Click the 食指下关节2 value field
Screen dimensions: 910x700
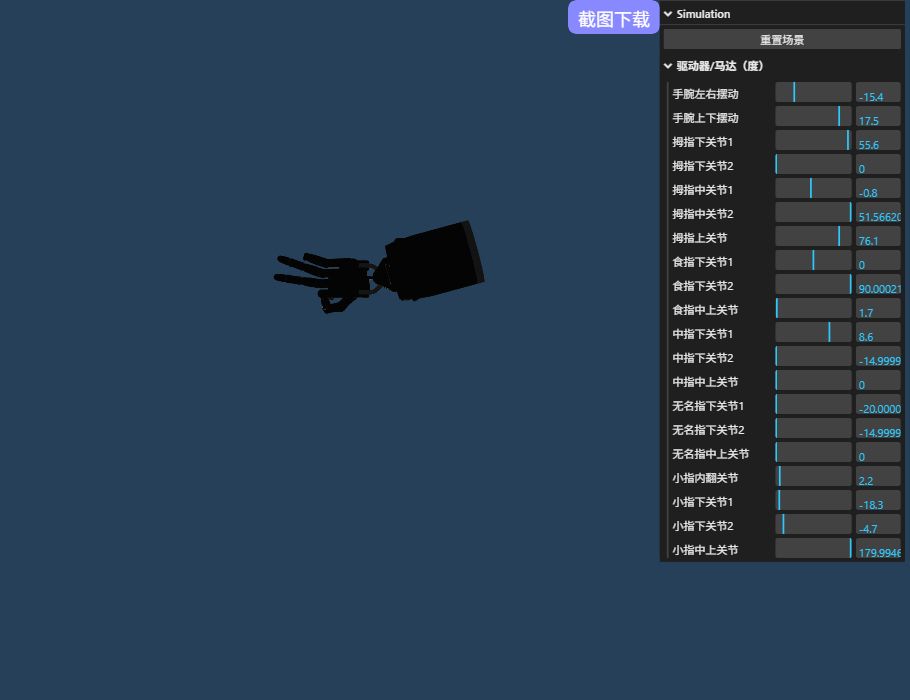point(878,286)
